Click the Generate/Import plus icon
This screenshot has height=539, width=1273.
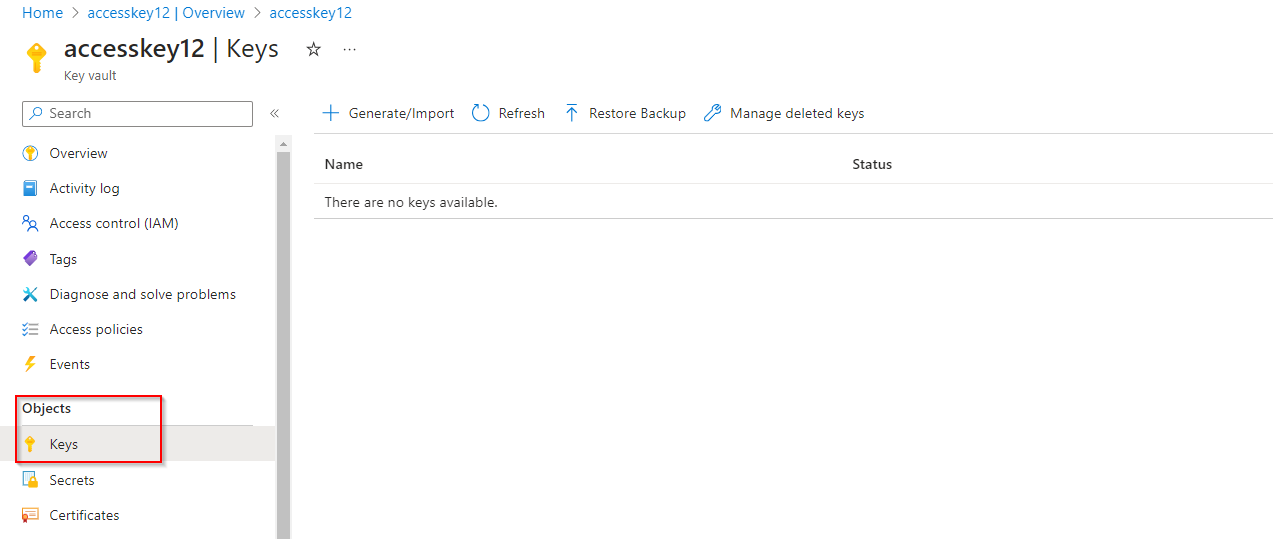(x=331, y=113)
